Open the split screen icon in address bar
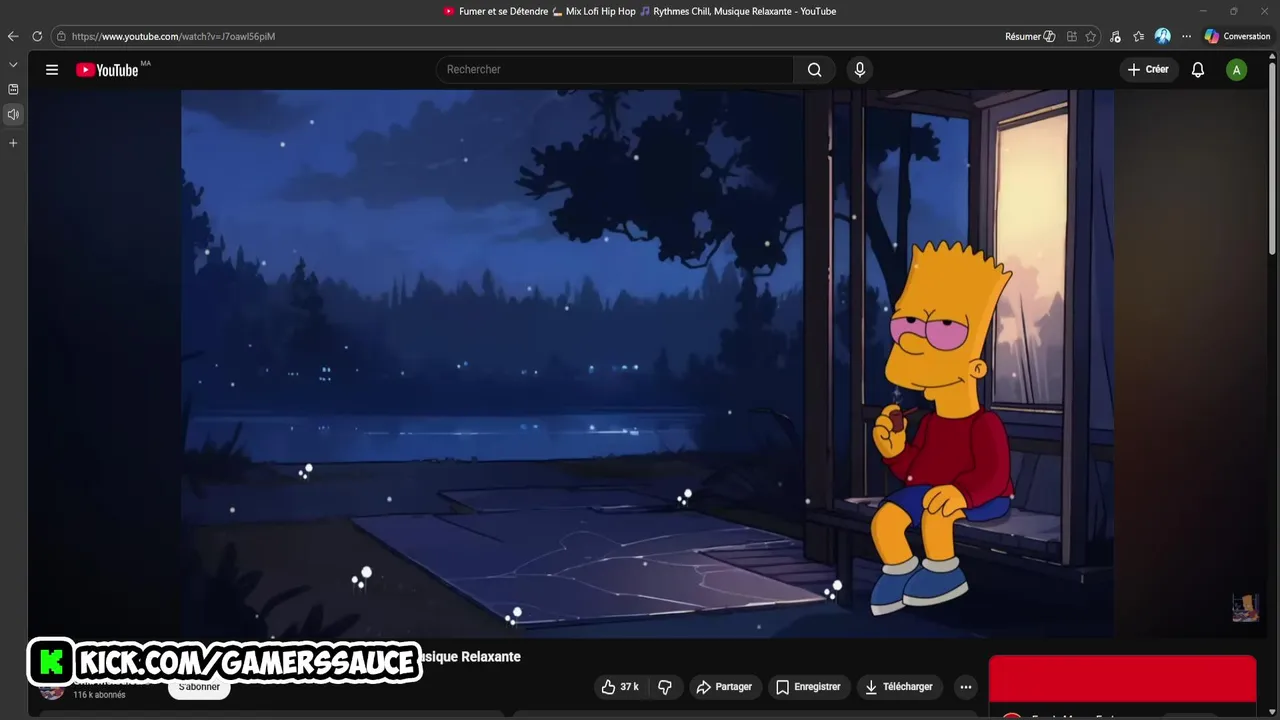Image resolution: width=1280 pixels, height=720 pixels. 1071,36
